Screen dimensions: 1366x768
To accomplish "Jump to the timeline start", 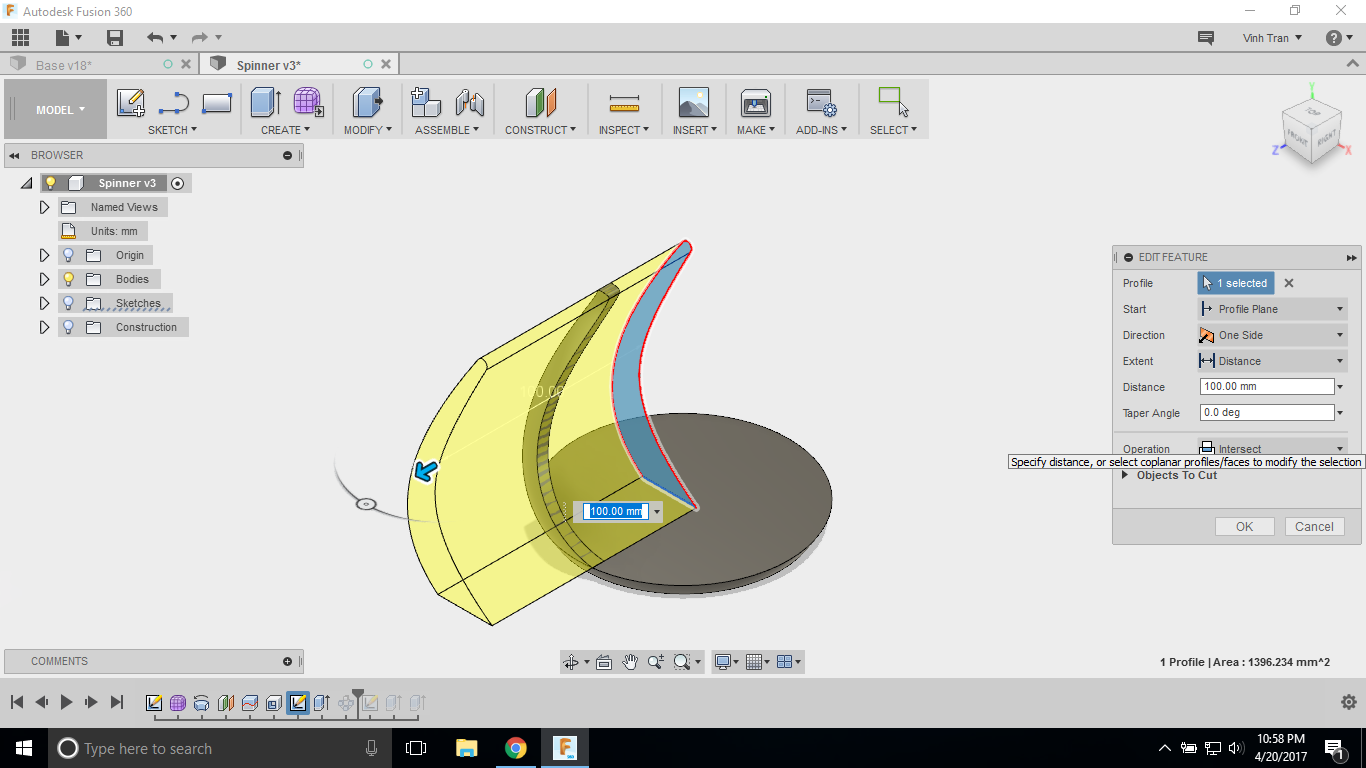I will [x=16, y=702].
